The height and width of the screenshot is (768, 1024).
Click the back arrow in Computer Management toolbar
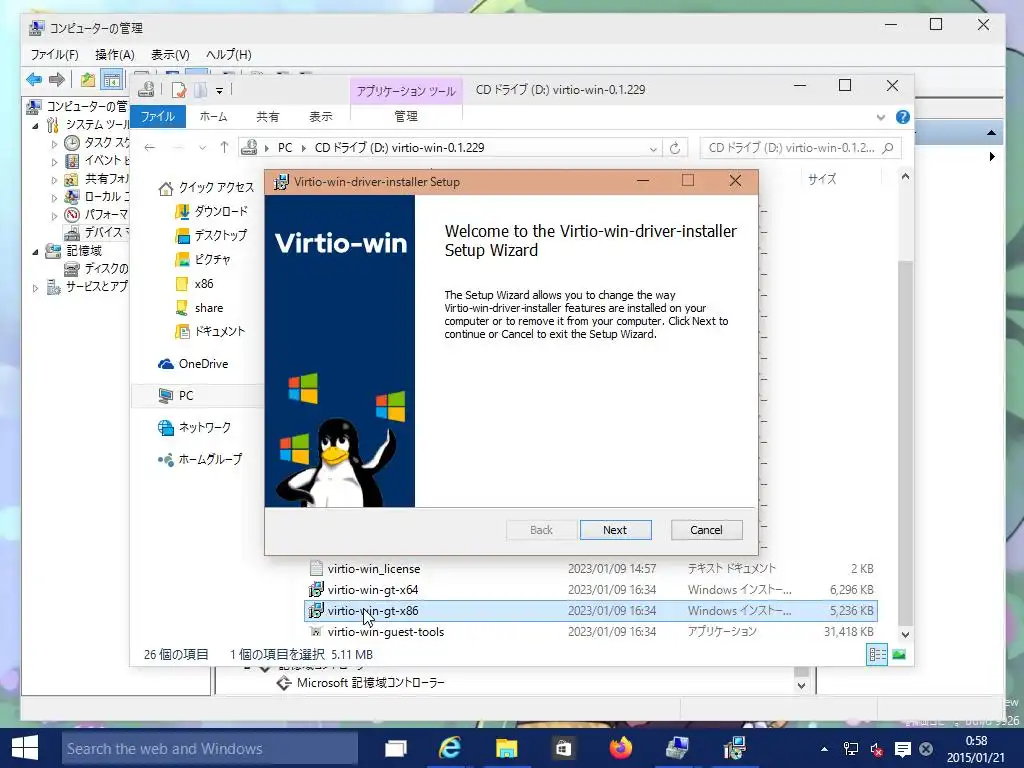(34, 80)
